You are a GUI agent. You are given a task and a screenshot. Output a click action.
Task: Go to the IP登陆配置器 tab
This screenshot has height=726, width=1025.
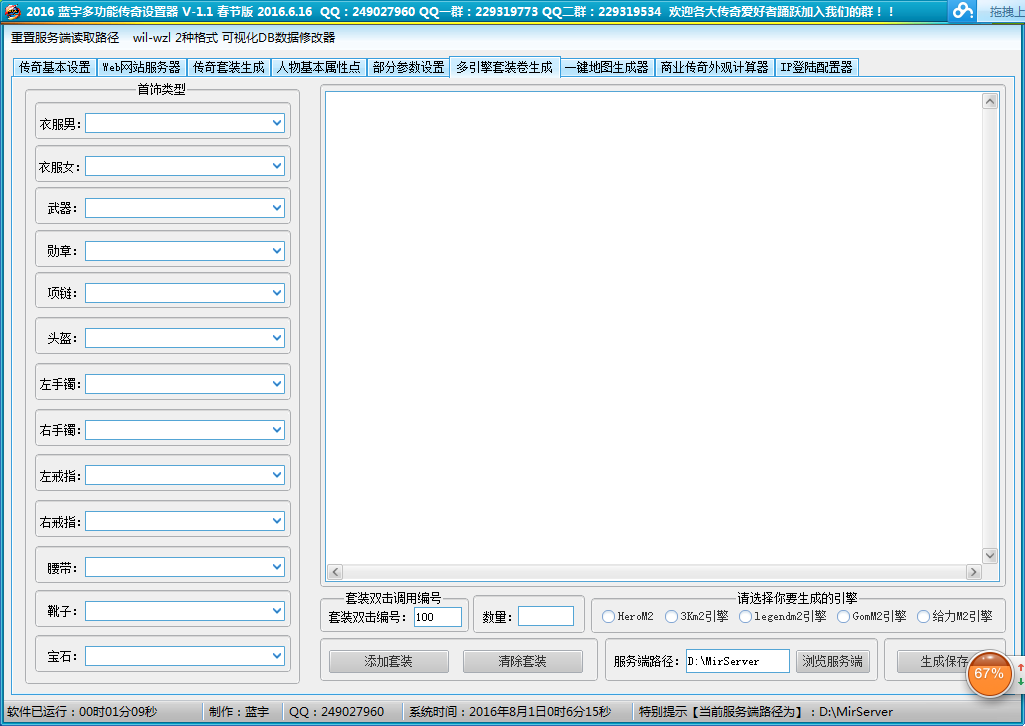pyautogui.click(x=816, y=67)
